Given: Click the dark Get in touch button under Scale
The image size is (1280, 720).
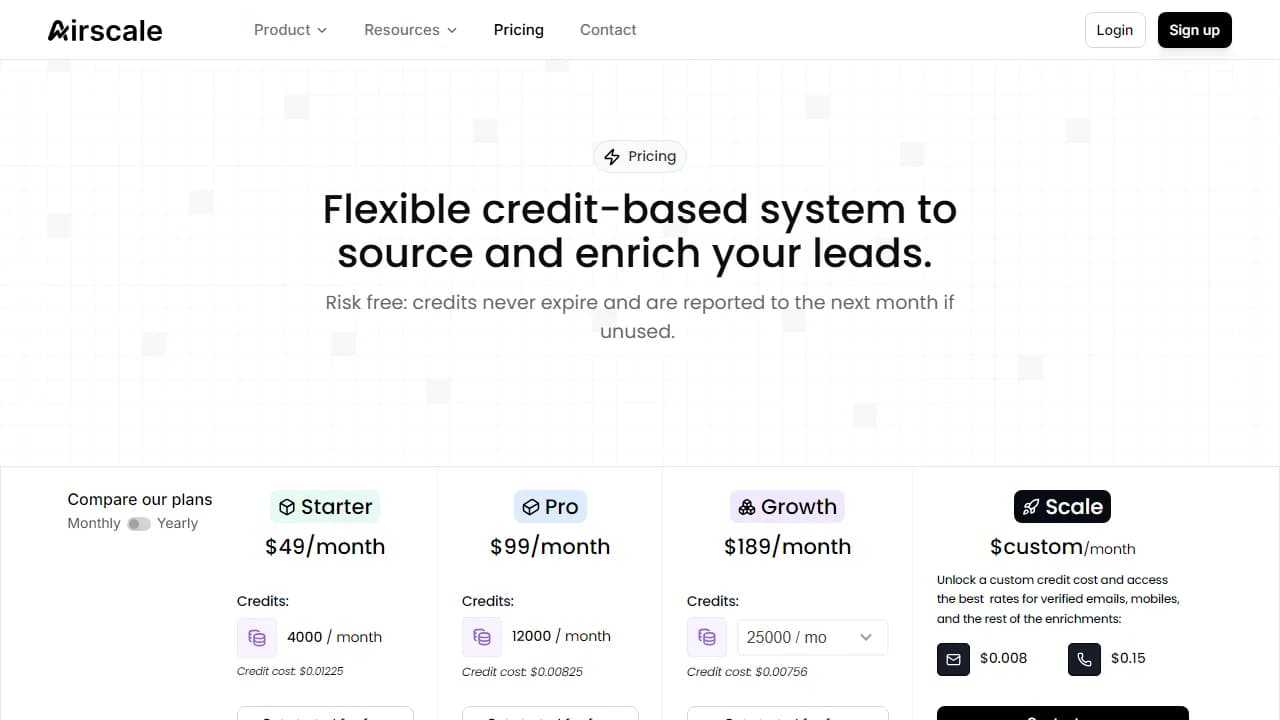Looking at the screenshot, I should tap(1061, 714).
